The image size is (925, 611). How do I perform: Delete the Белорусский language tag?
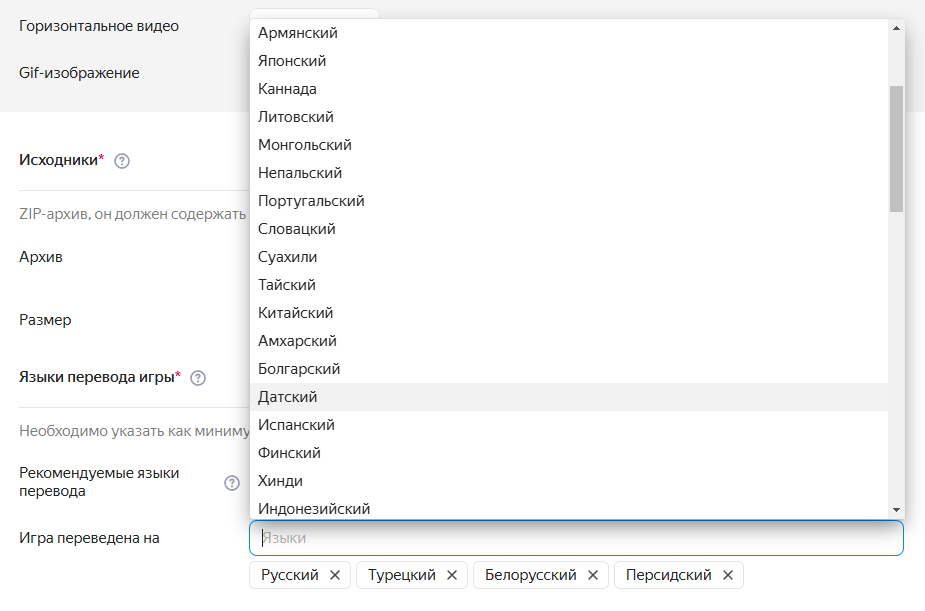point(593,575)
